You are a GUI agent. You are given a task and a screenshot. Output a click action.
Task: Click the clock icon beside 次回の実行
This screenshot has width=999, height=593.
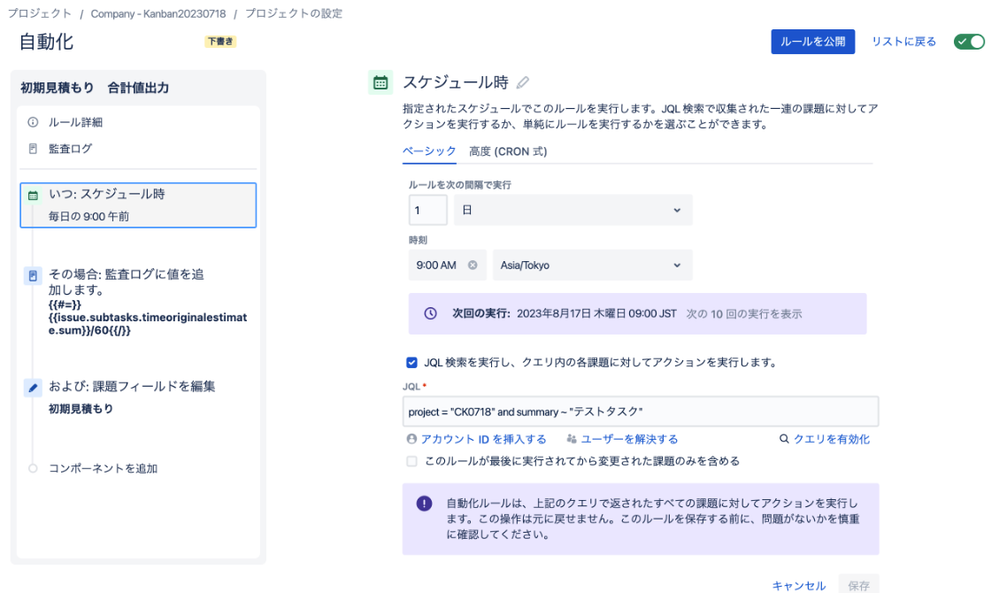(428, 313)
